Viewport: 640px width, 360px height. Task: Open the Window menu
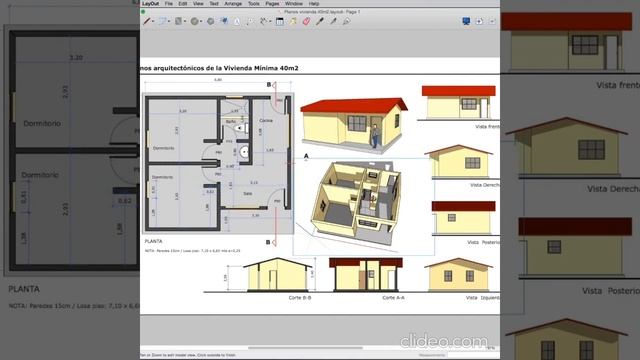tap(294, 4)
